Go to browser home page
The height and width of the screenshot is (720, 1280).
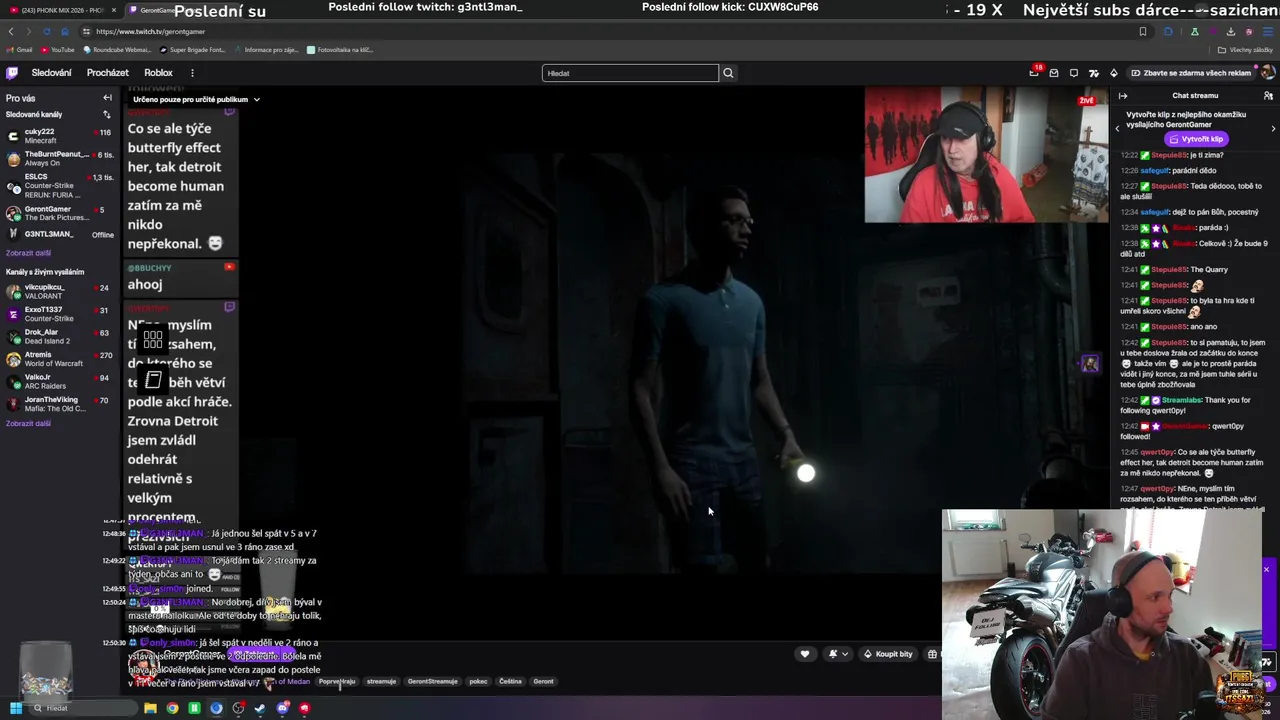[x=65, y=32]
